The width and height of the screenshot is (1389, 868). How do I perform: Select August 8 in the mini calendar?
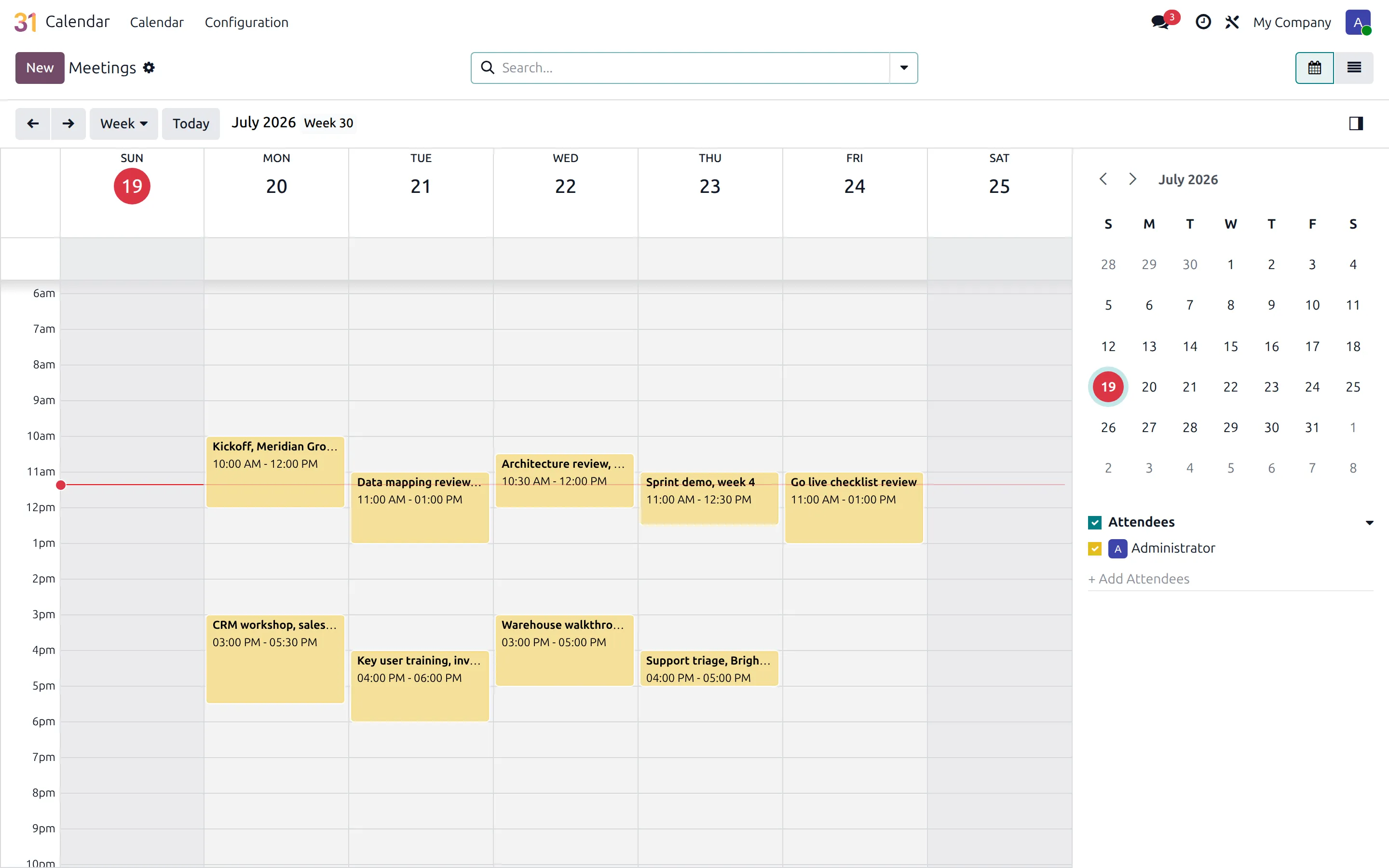pos(1353,468)
